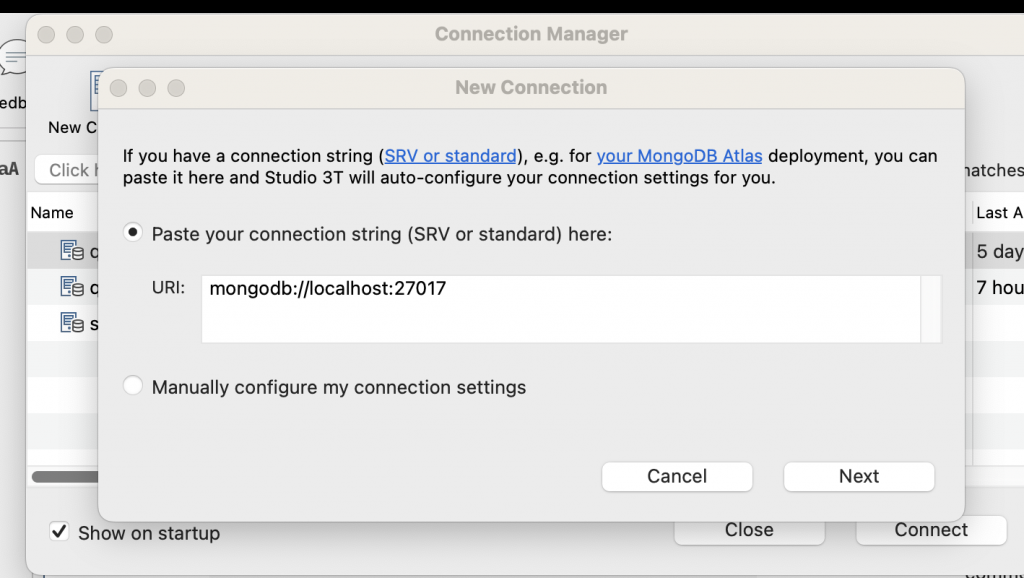
Task: Click the Close button in Connection Manager
Action: [x=749, y=530]
